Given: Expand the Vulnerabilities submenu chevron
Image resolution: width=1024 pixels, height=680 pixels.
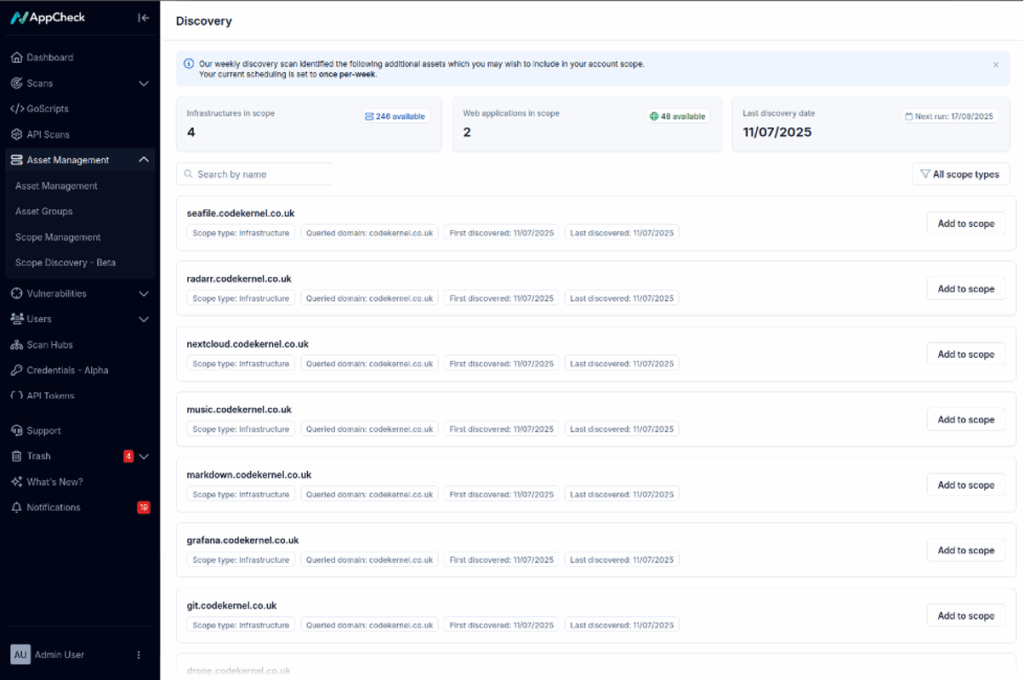Looking at the screenshot, I should pyautogui.click(x=144, y=294).
